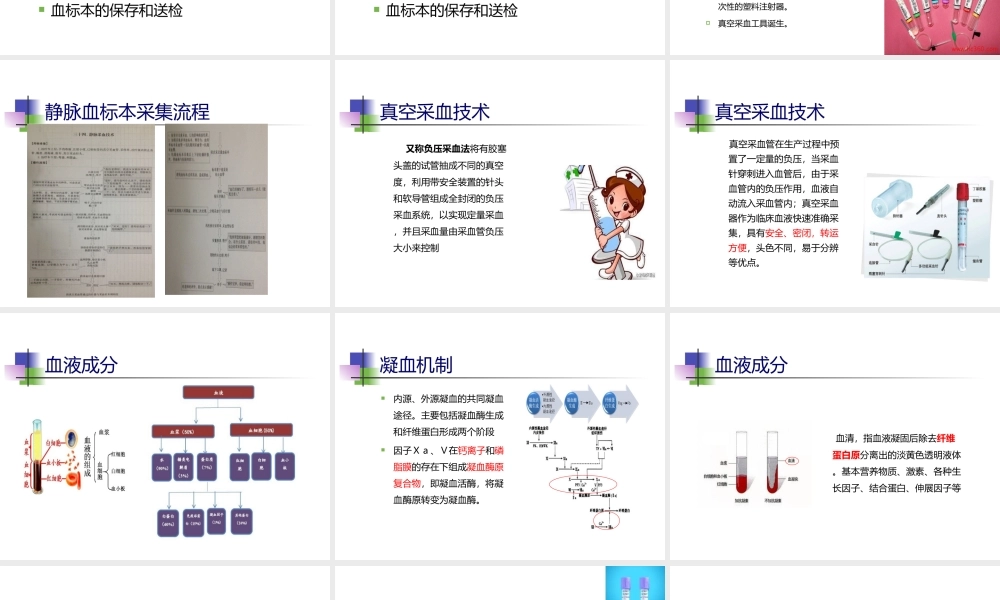Select the 血液 red header box in blood composition chart
1000x600 pixels.
[220, 393]
